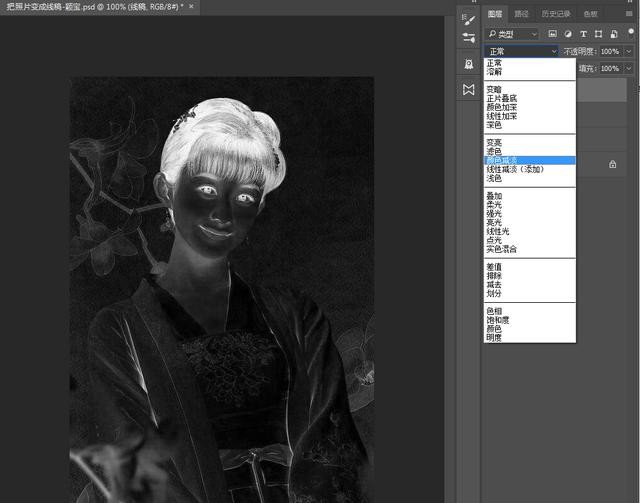The height and width of the screenshot is (503, 640).
Task: Expand the 填充 fill dropdown arrow
Action: click(628, 68)
